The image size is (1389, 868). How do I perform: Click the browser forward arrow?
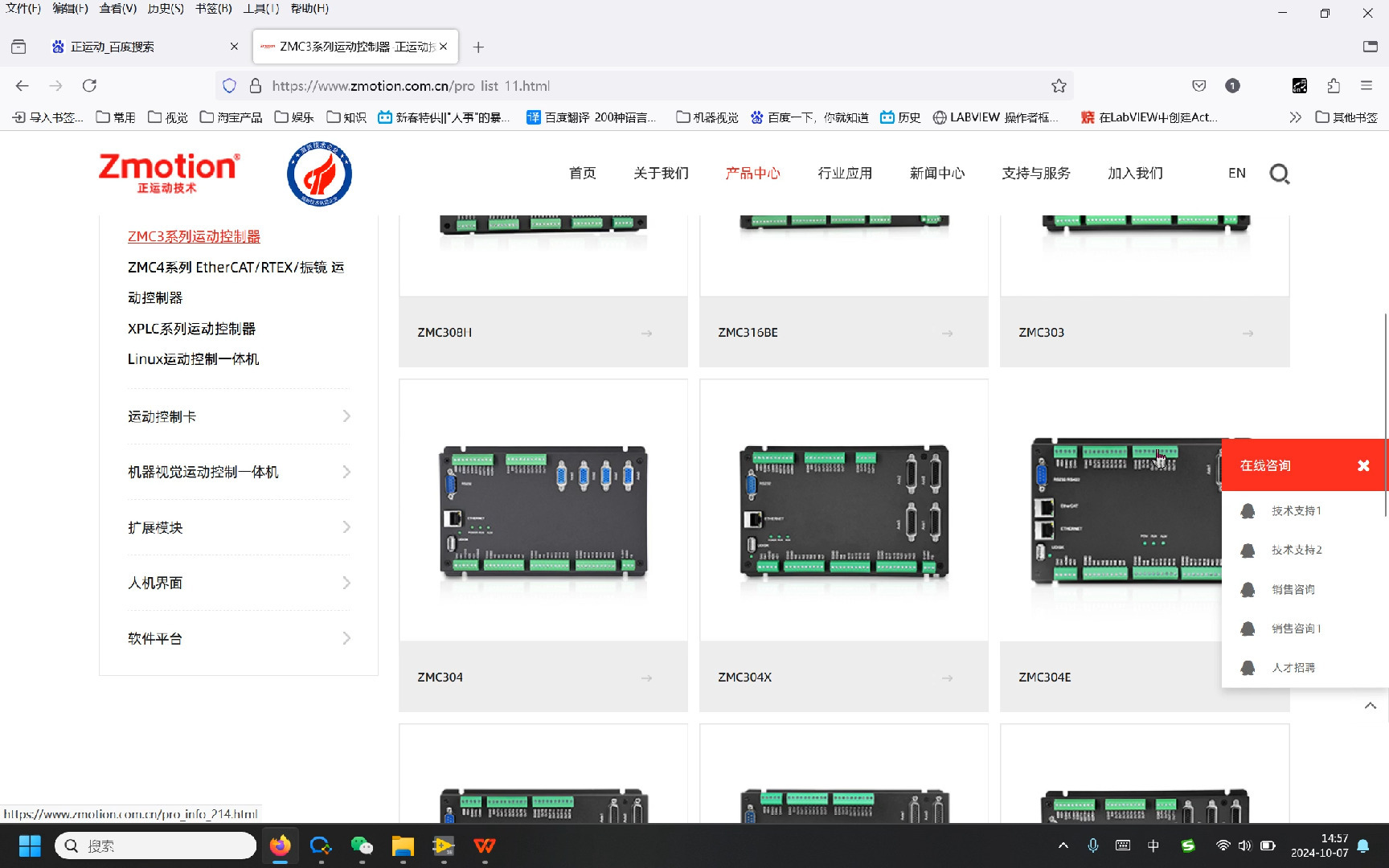[55, 85]
